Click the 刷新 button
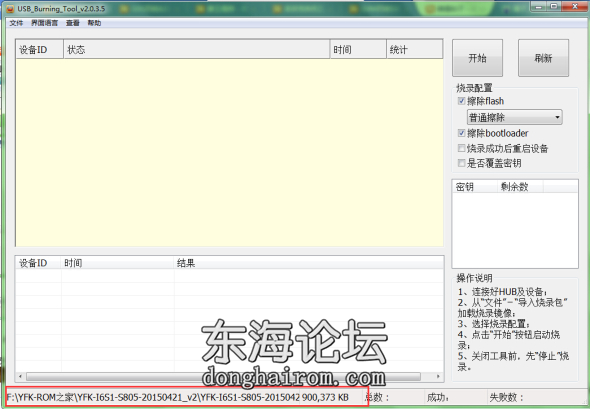Image resolution: width=590 pixels, height=409 pixels. coord(543,58)
